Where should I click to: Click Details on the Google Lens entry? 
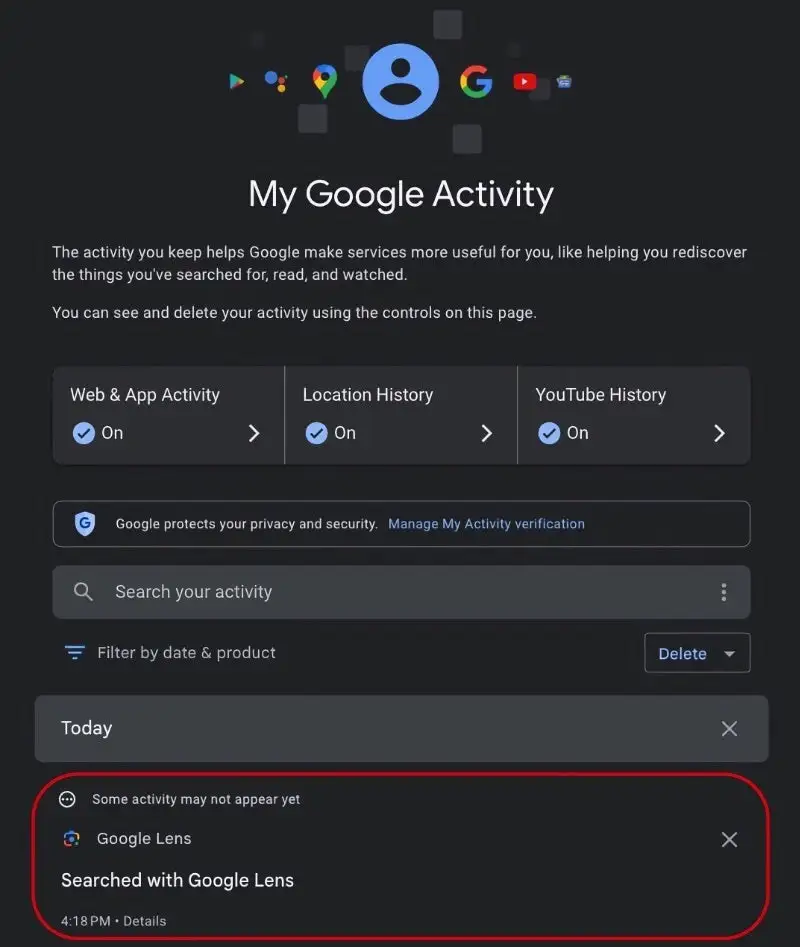tap(144, 921)
